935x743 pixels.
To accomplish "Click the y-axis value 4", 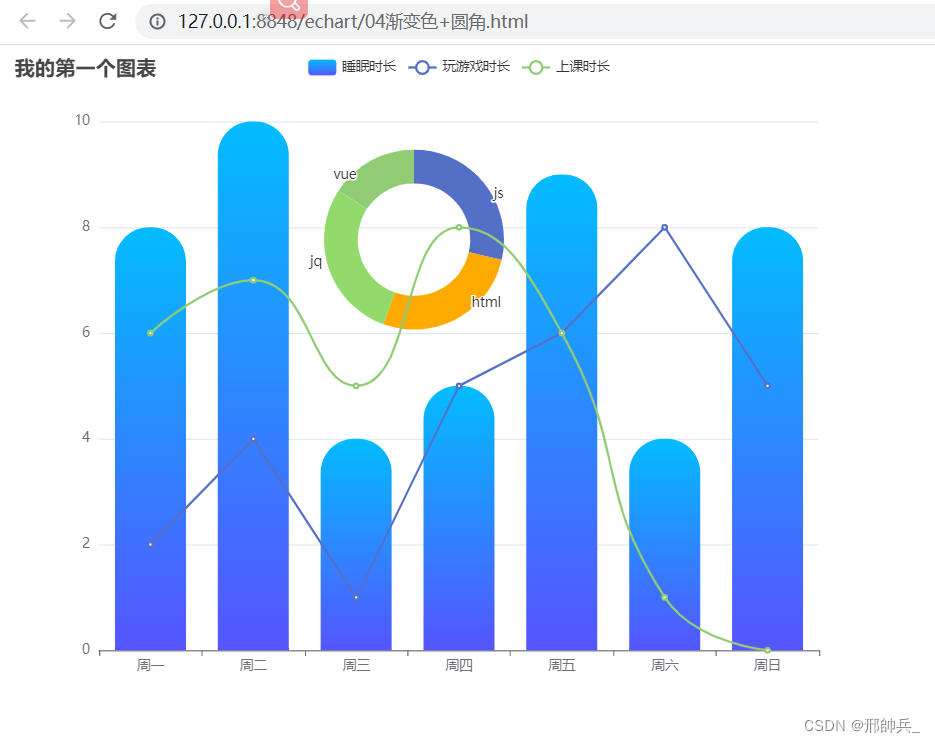I will (86, 438).
